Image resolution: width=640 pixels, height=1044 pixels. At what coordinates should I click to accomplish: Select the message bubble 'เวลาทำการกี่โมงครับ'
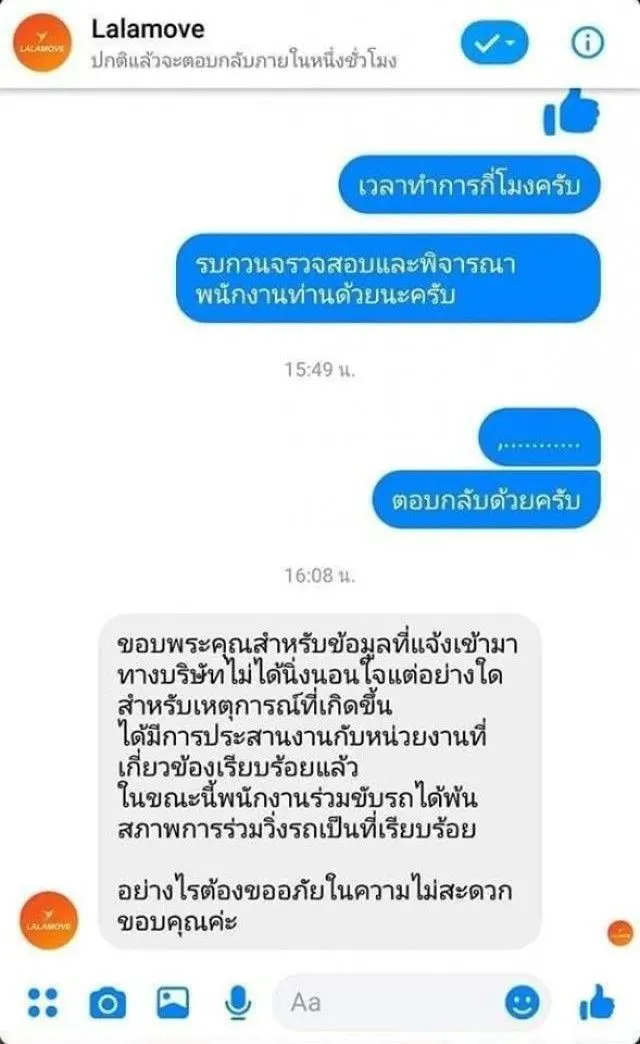tap(470, 185)
